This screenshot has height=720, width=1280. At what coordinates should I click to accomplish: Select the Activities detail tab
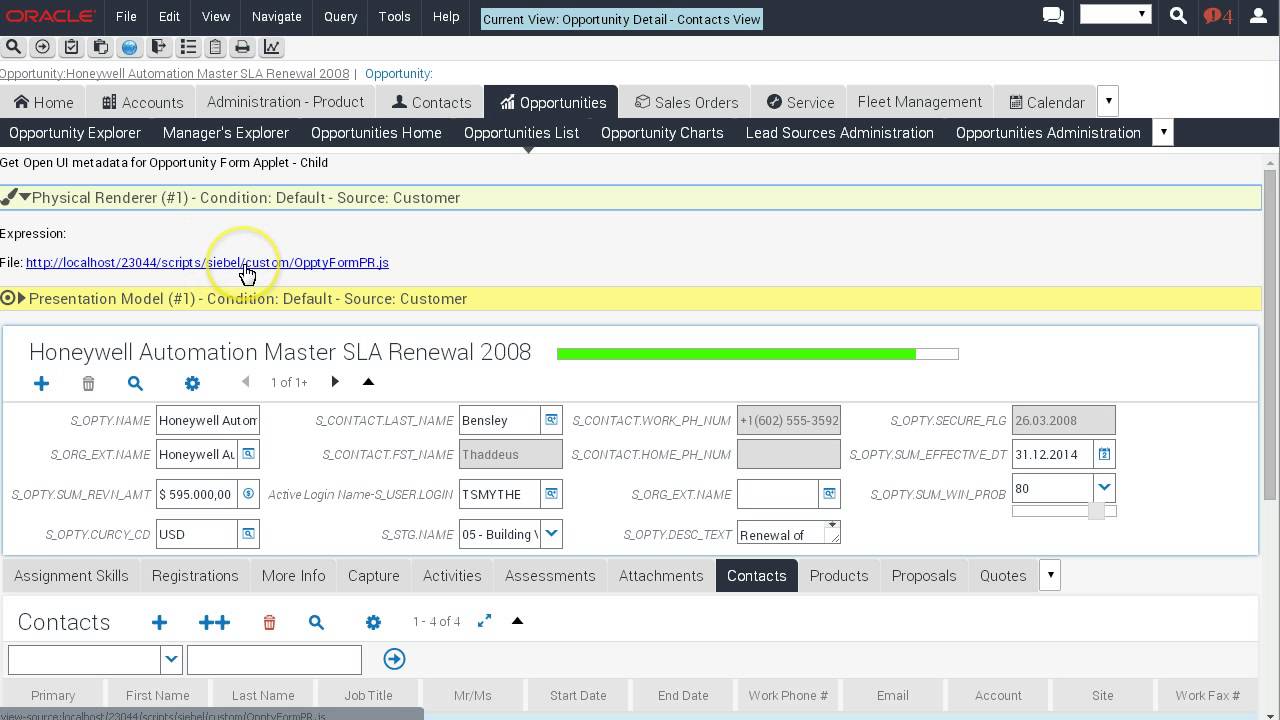pos(452,576)
